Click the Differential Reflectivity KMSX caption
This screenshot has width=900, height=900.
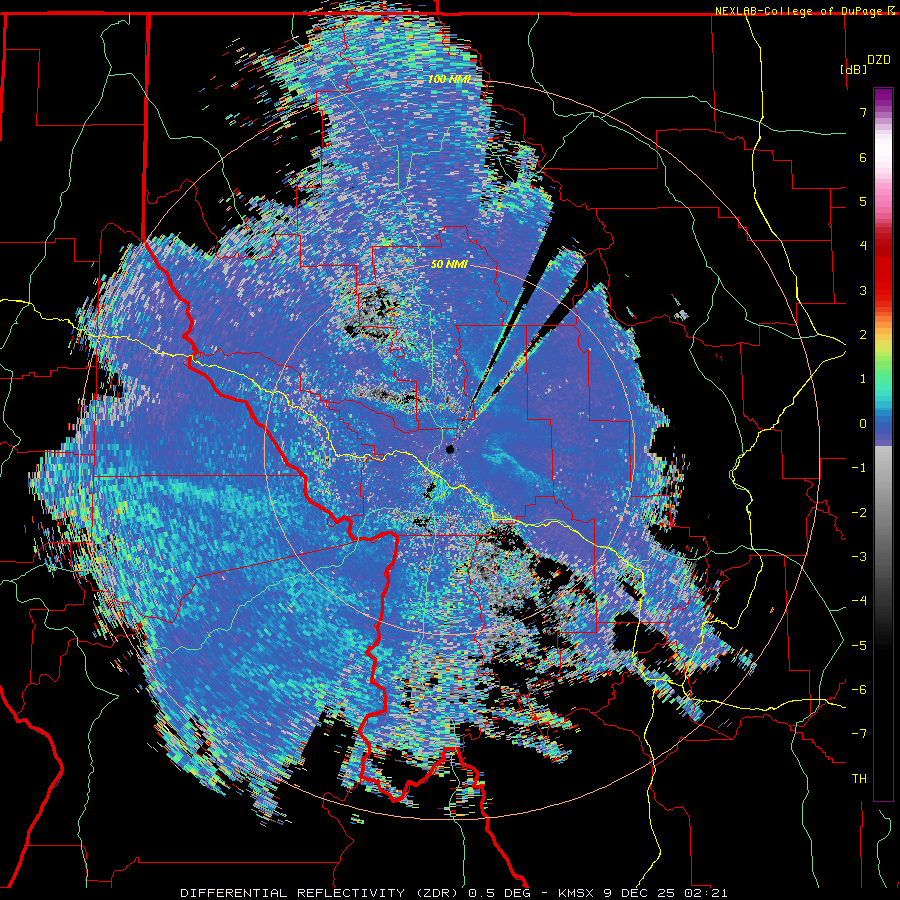pyautogui.click(x=453, y=893)
